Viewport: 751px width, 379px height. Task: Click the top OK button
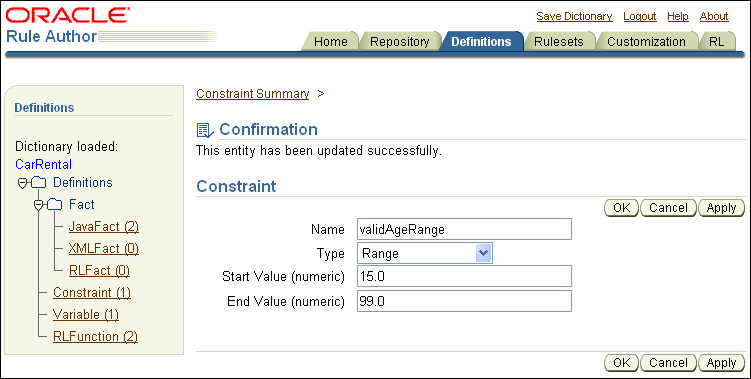pos(621,208)
